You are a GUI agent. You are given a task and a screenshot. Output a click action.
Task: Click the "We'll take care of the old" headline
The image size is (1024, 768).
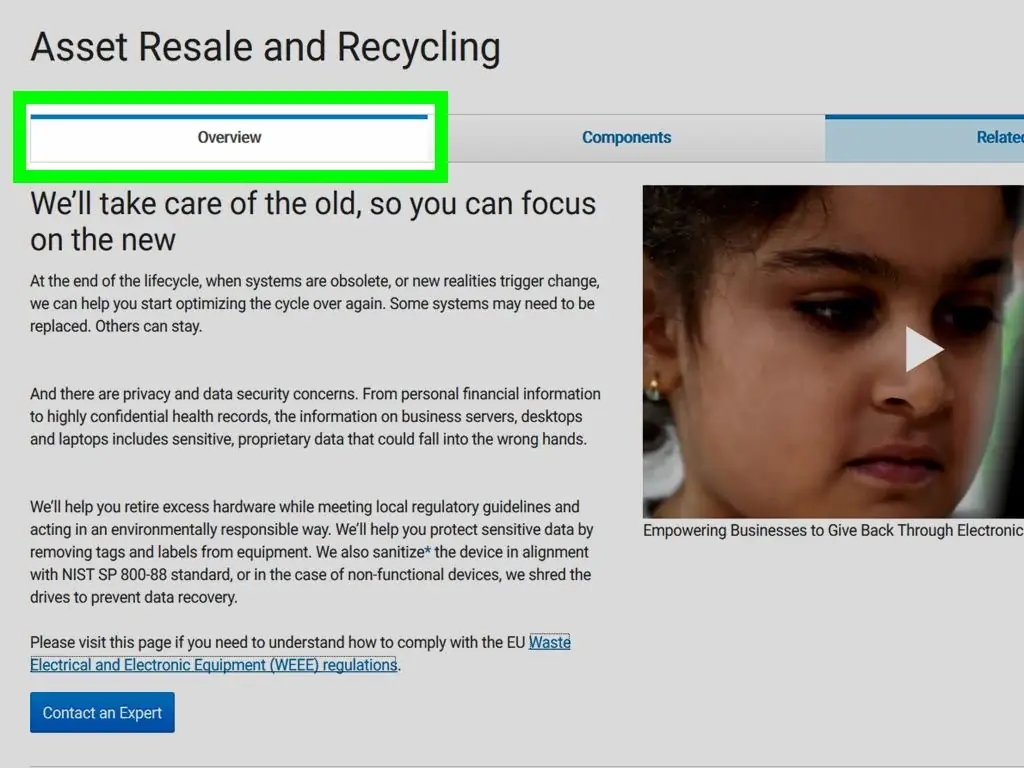click(x=313, y=221)
